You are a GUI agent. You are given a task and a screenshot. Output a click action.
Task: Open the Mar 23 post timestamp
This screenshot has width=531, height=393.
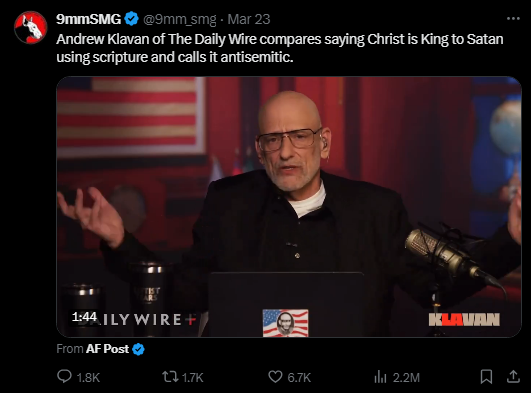pos(249,19)
